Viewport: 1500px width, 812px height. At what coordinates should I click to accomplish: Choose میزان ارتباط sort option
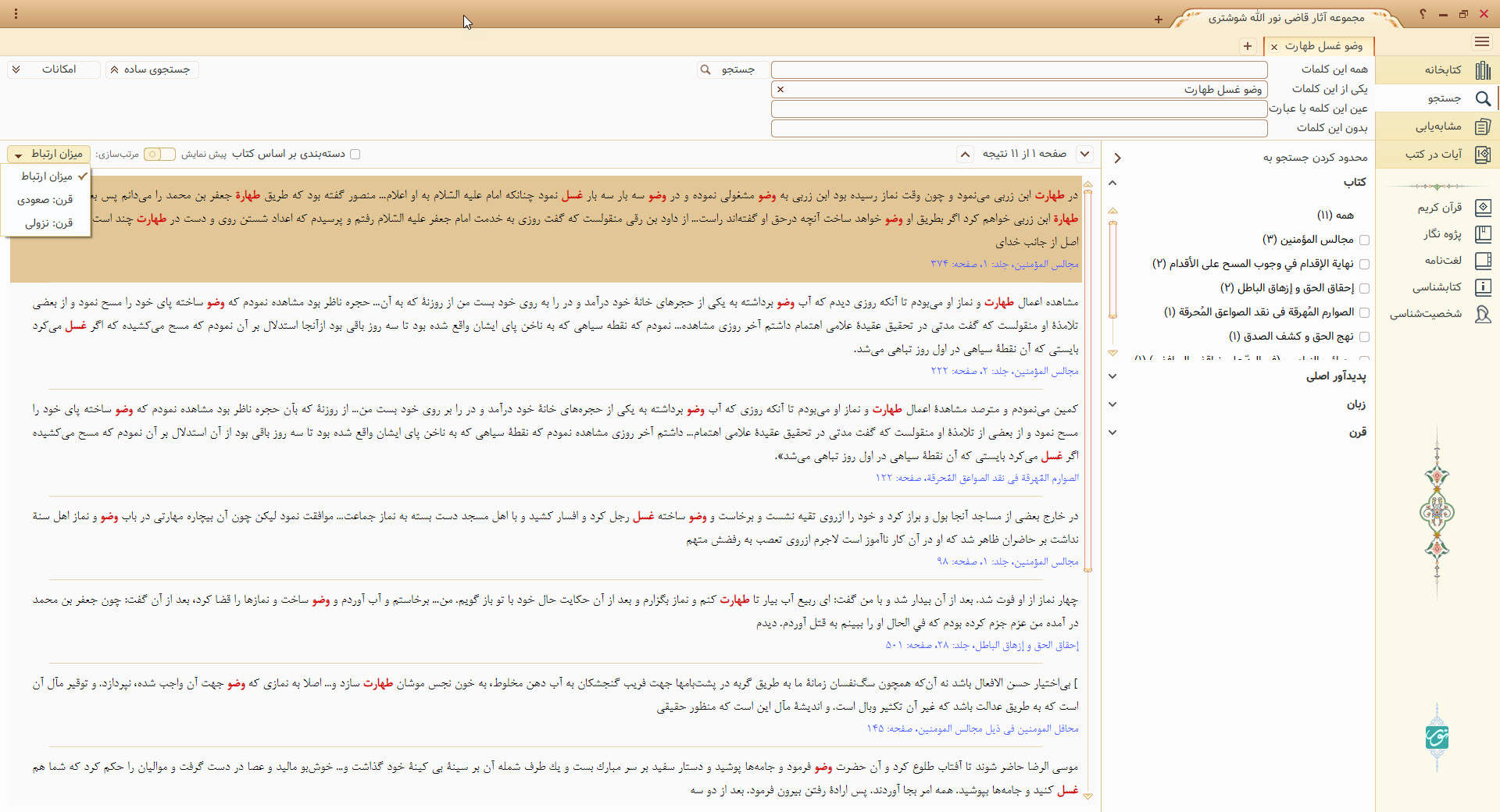click(x=46, y=176)
